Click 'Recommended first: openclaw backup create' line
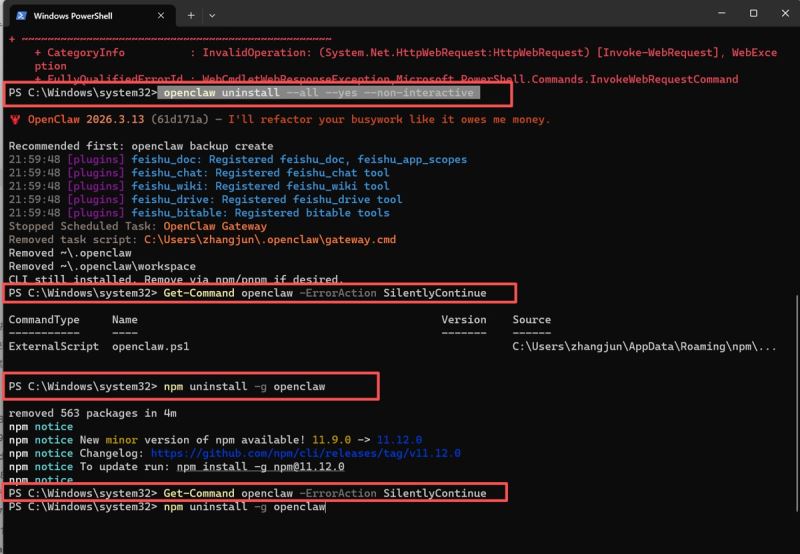 [x=141, y=146]
